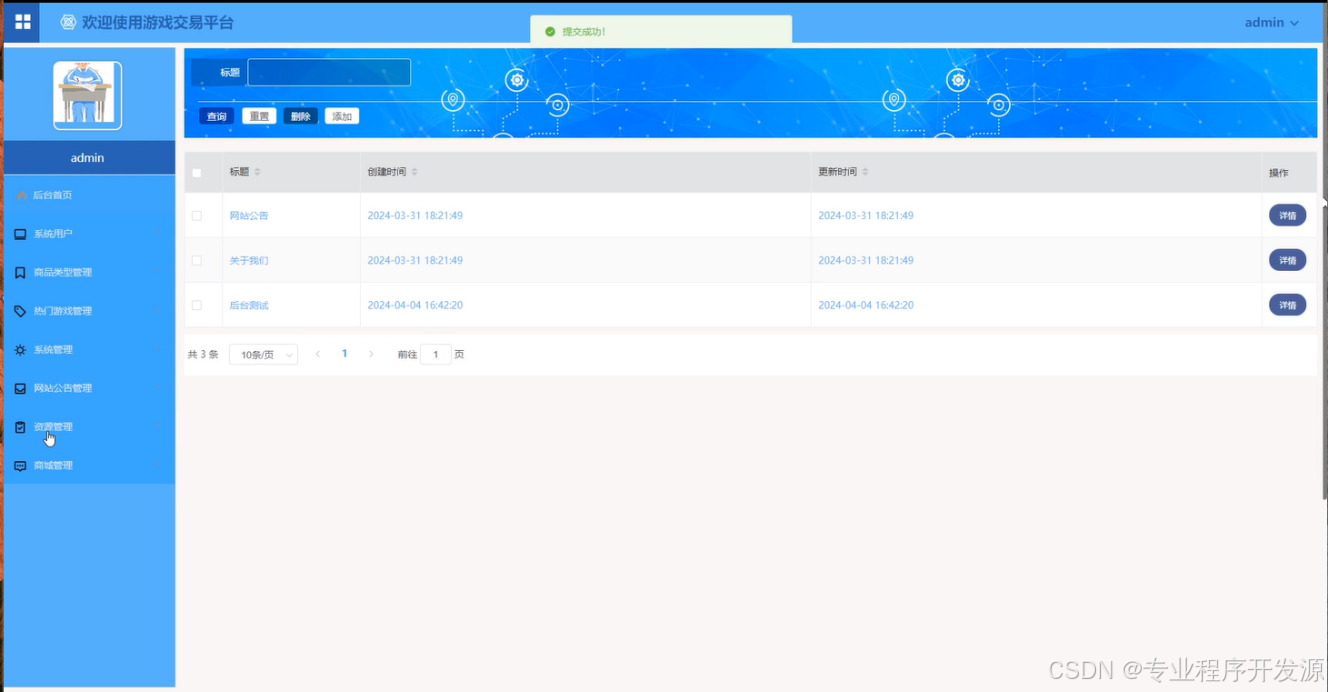Sort the table by the 标题 column arrows
The height and width of the screenshot is (692, 1328).
[257, 172]
